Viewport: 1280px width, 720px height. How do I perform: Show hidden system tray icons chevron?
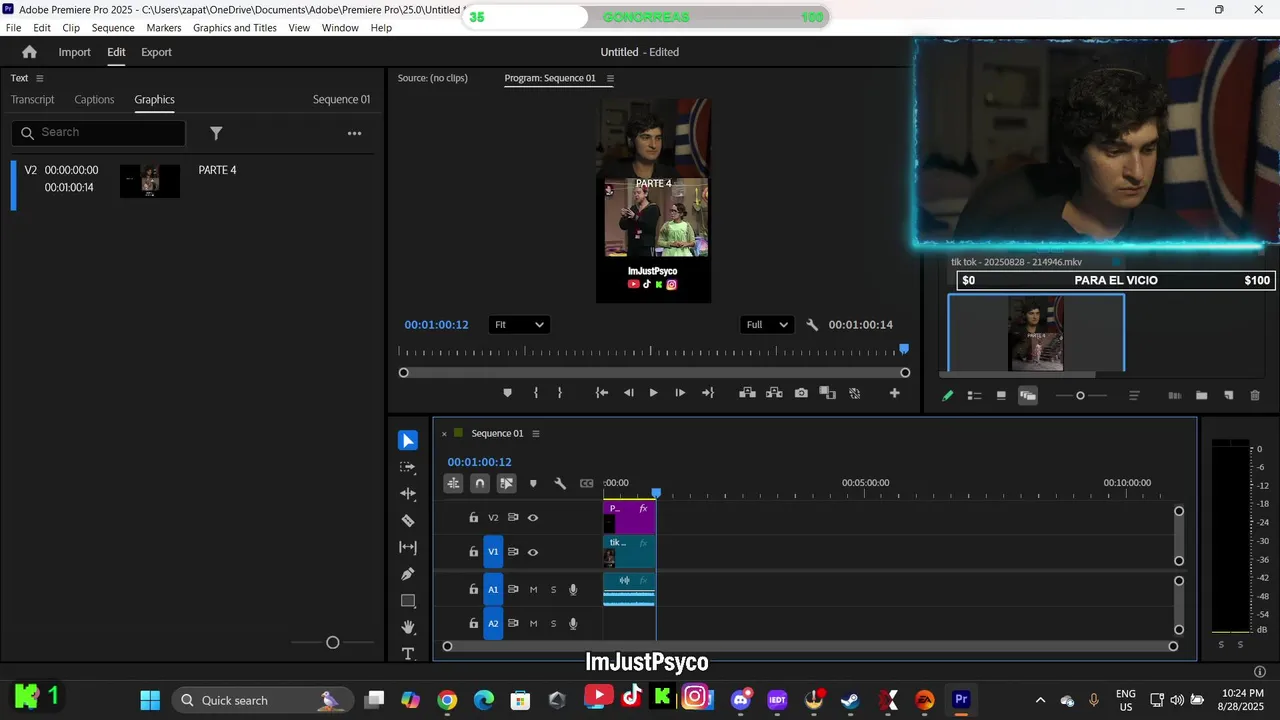click(1040, 700)
